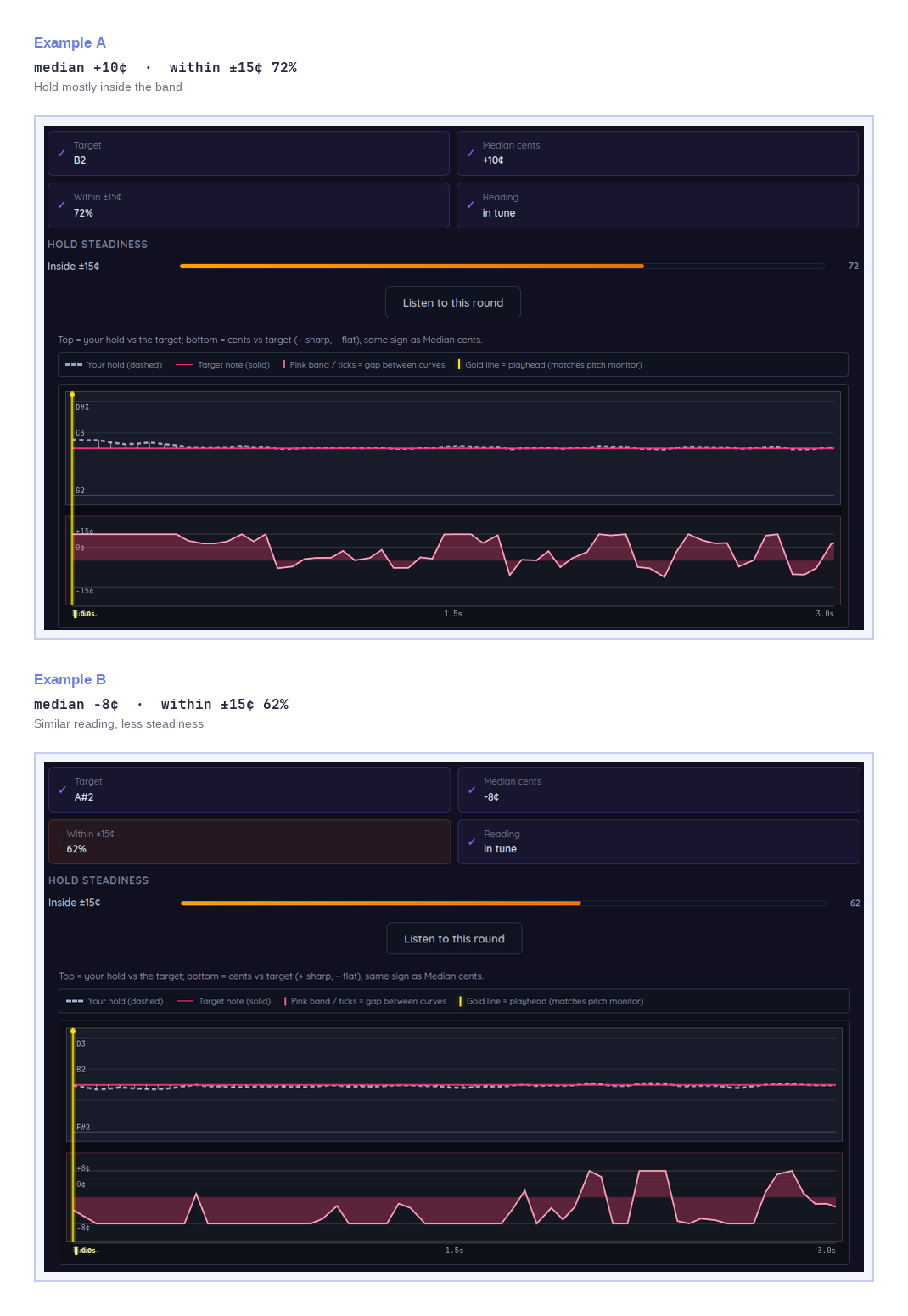
Task: Click the red solid line legend icon in Example B
Action: coord(185,1001)
